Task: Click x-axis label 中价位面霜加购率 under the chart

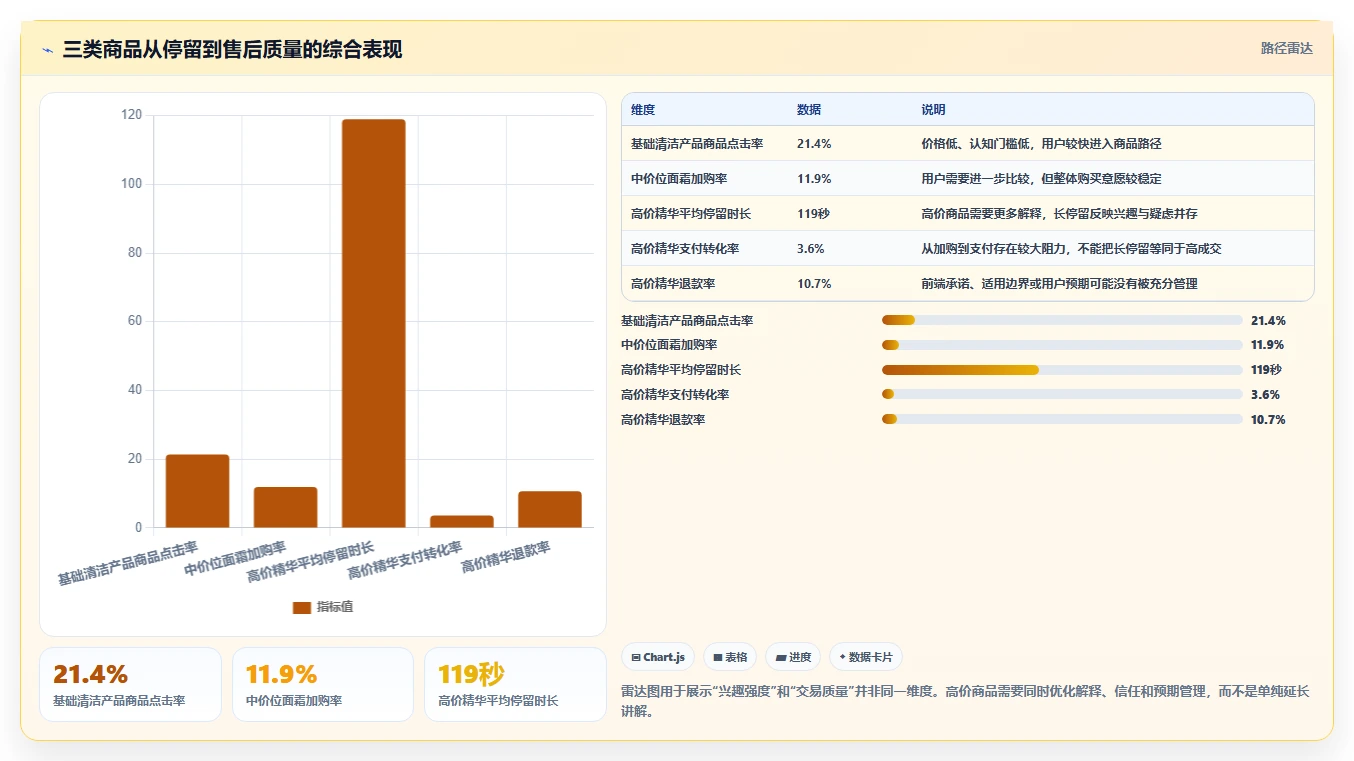Action: 235,559
